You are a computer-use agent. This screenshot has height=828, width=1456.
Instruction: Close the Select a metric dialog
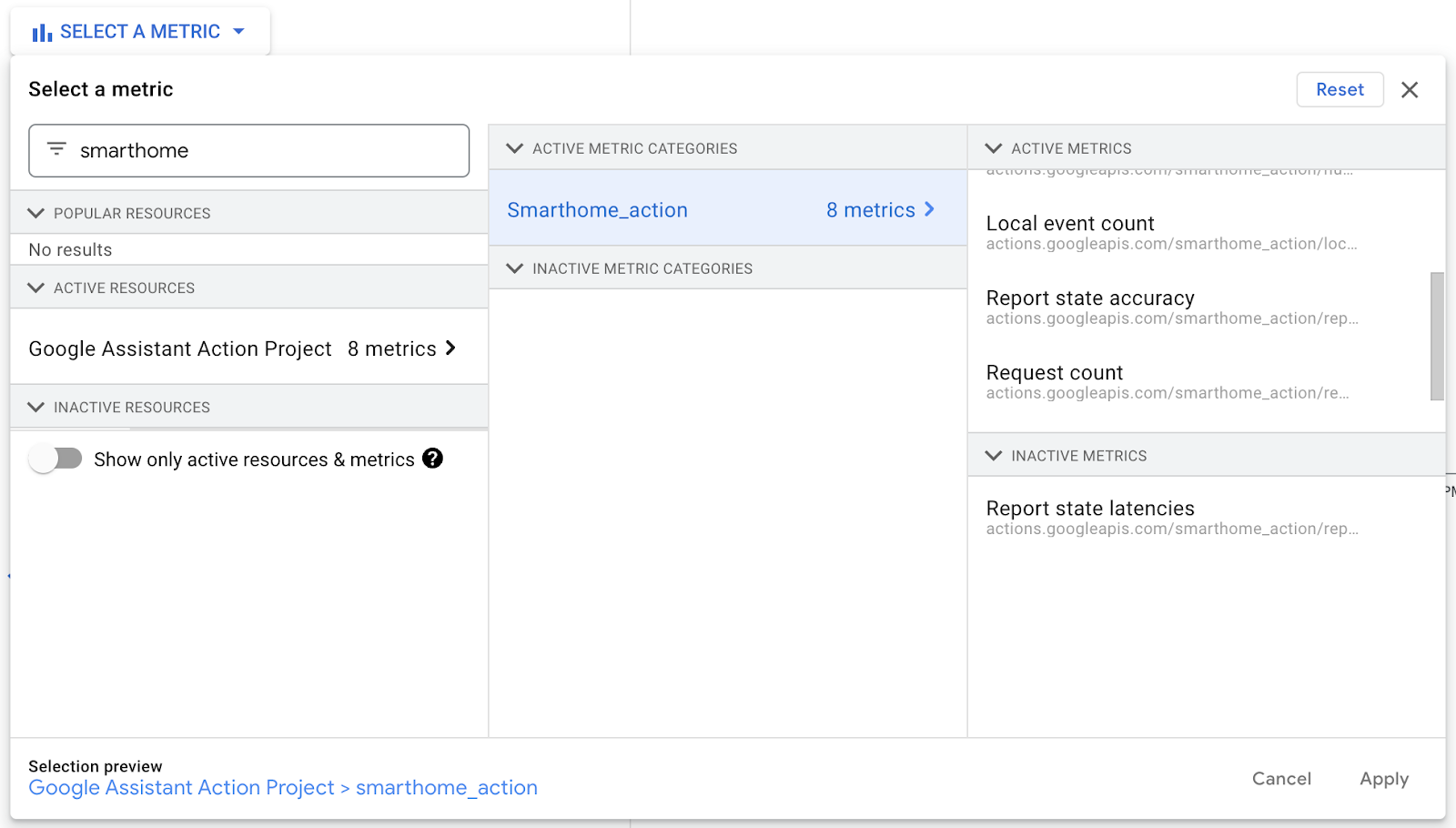tap(1410, 90)
